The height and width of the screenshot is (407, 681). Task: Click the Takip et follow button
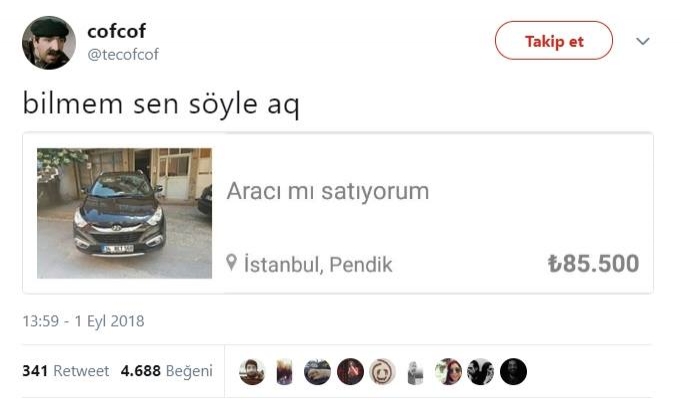coord(554,41)
